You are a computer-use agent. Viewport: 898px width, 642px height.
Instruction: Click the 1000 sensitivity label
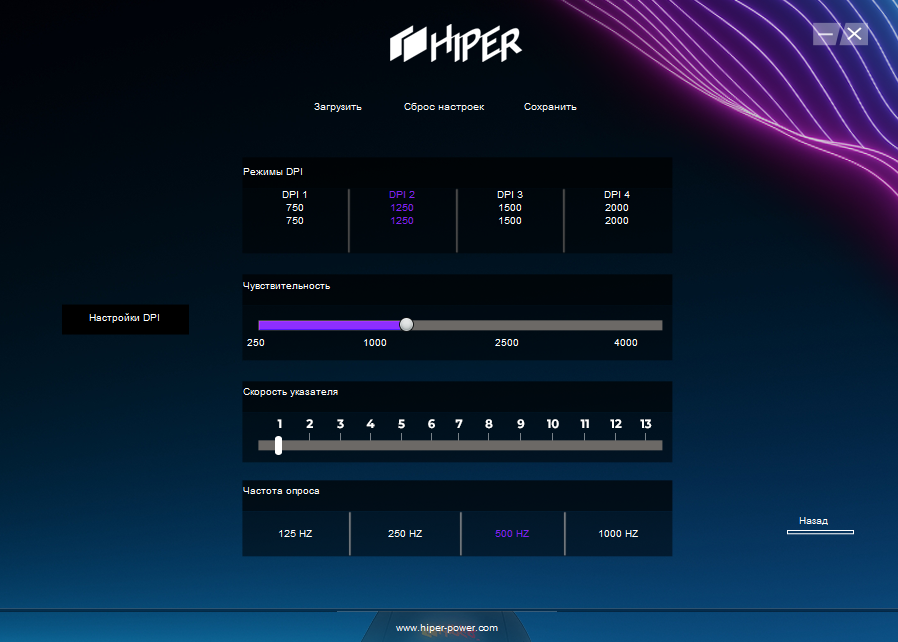click(x=375, y=342)
